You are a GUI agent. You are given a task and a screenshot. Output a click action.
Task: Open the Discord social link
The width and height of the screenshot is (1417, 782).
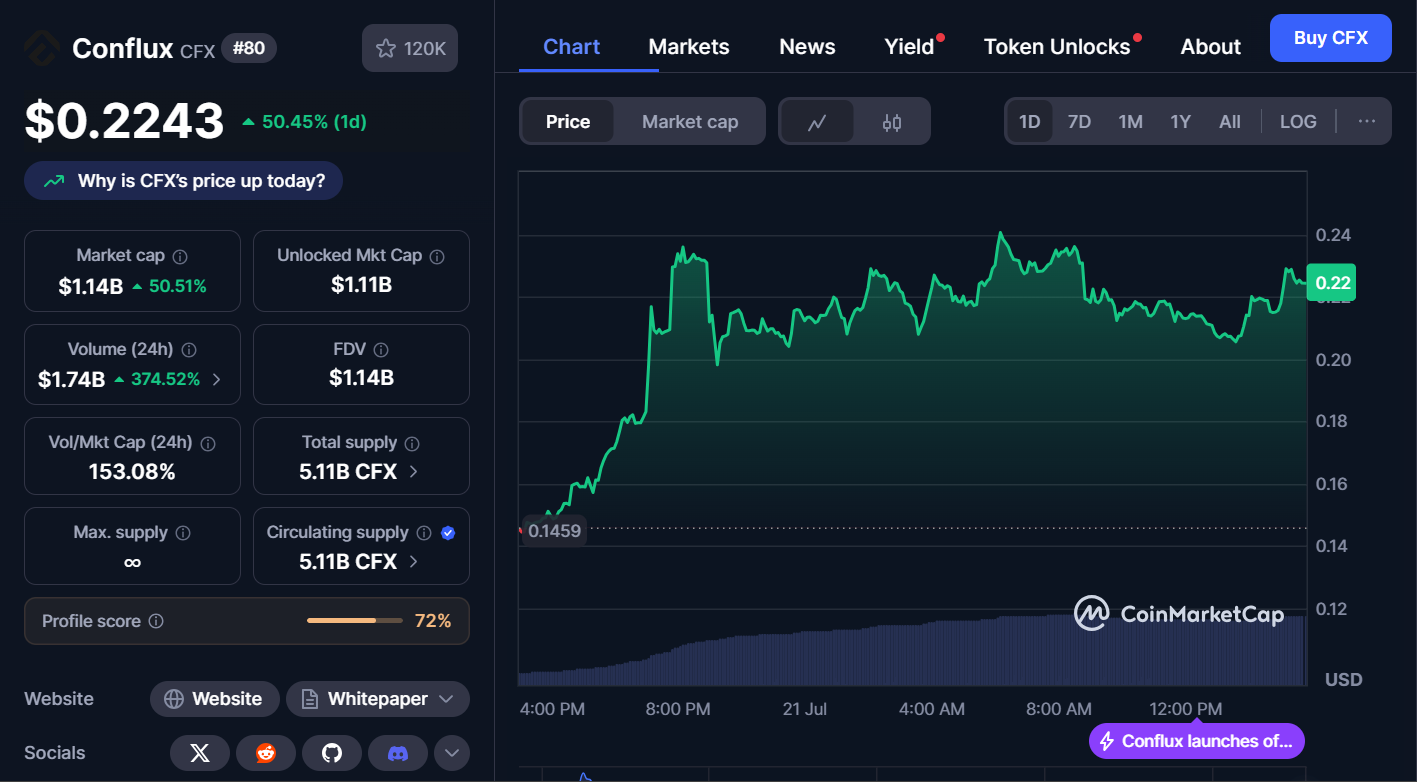(398, 753)
